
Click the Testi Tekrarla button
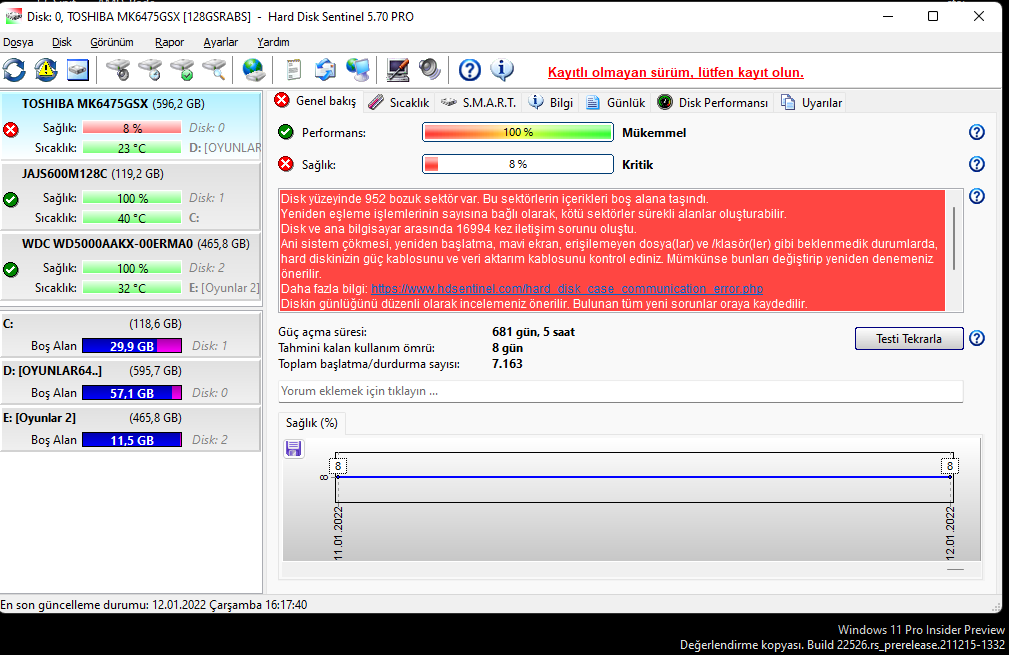[909, 338]
